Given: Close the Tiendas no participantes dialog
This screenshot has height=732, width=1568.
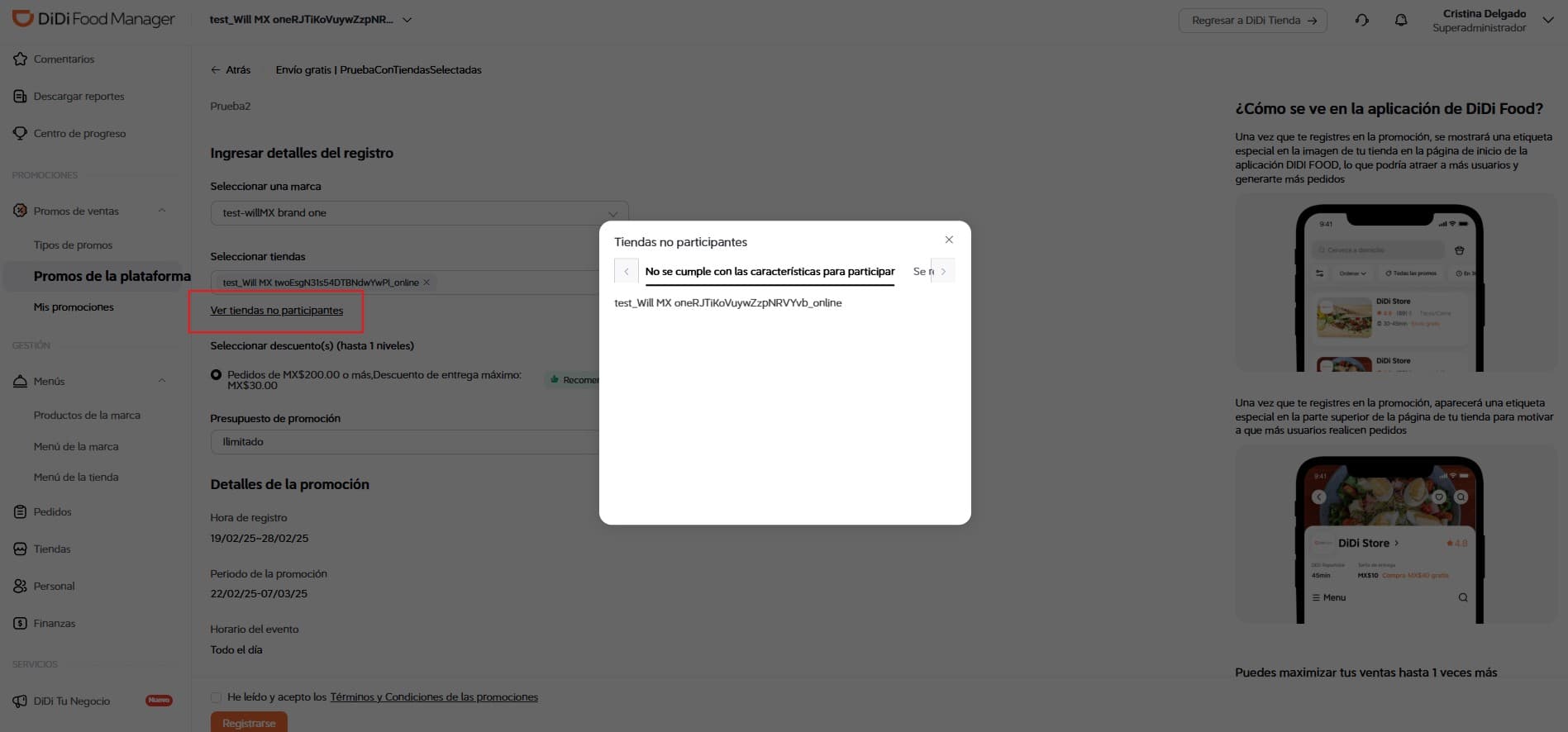Looking at the screenshot, I should tap(949, 240).
